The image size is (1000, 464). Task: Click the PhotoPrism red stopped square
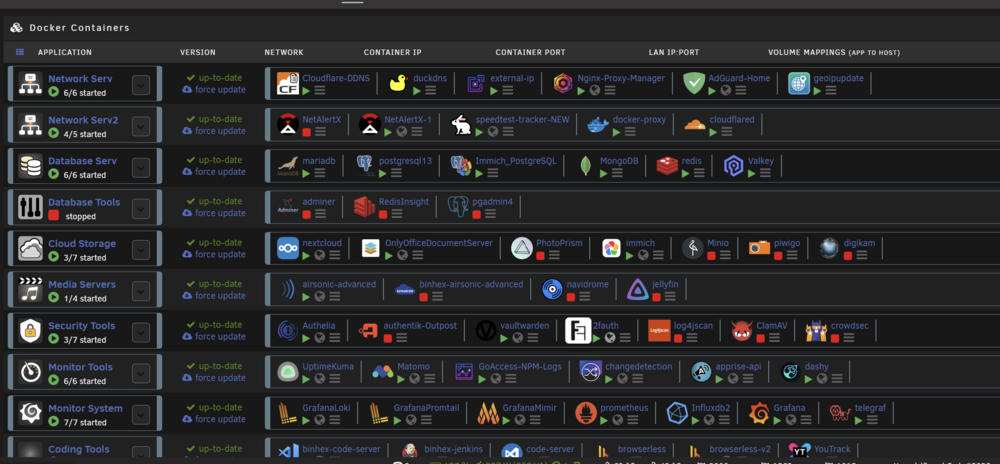tap(540, 255)
